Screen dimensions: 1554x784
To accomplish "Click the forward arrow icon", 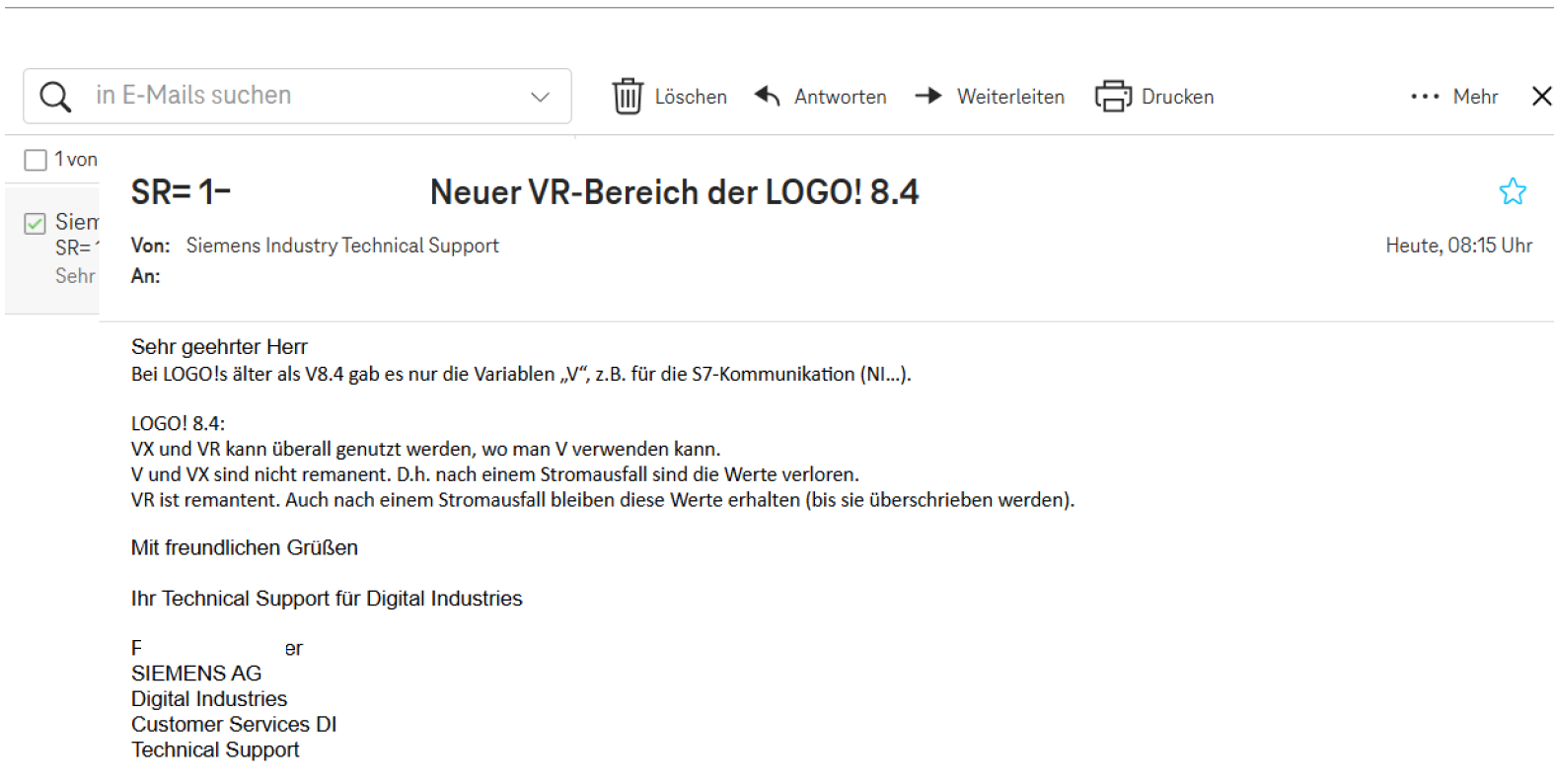I will 928,96.
